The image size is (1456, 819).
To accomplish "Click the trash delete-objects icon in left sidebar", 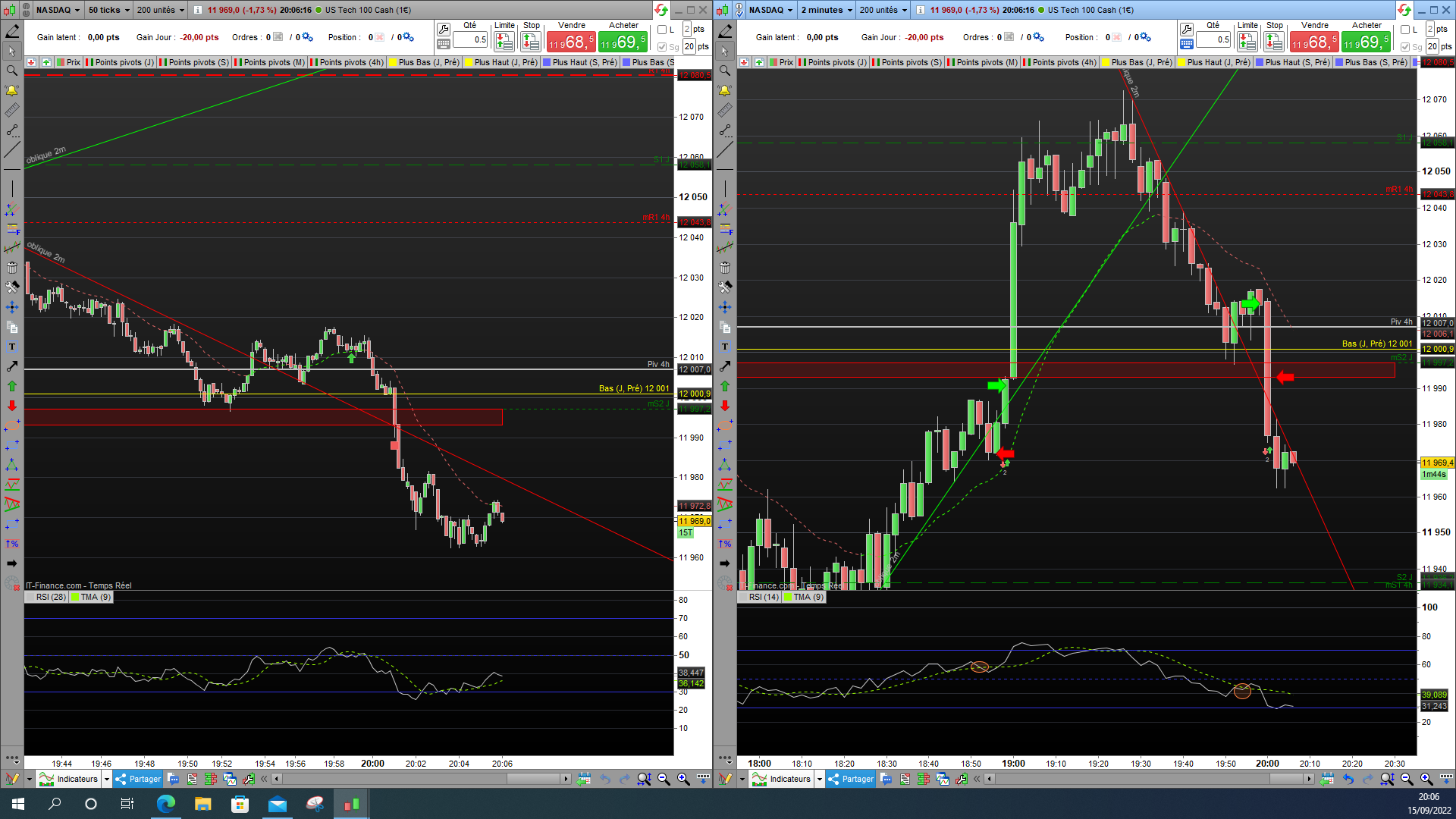I will 11,268.
